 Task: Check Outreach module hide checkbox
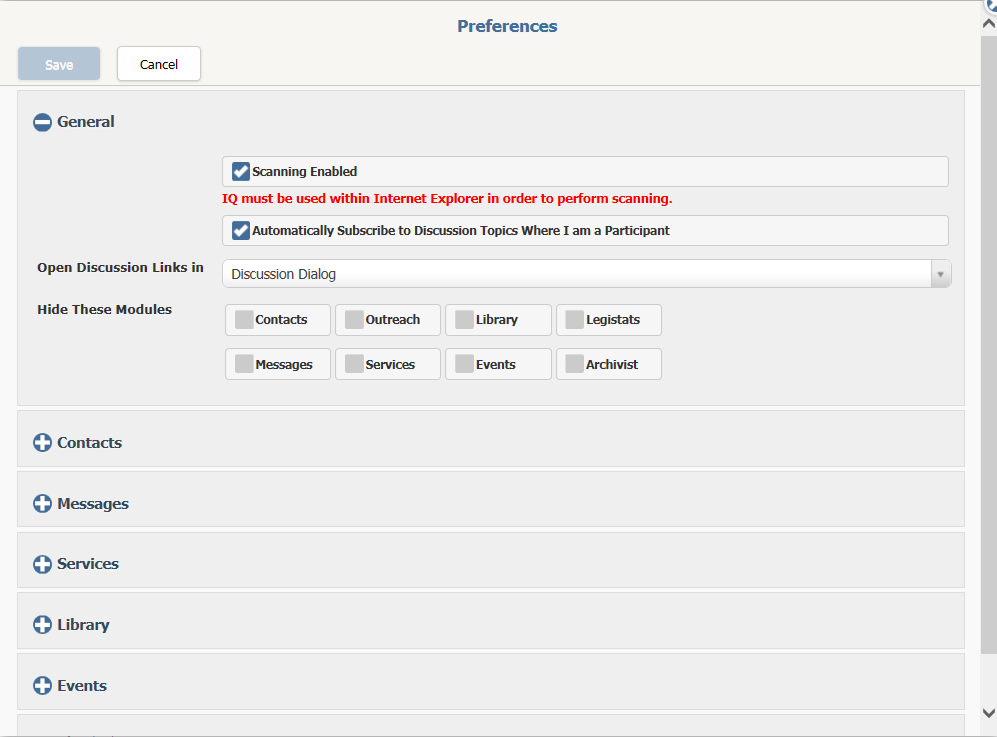[x=354, y=319]
